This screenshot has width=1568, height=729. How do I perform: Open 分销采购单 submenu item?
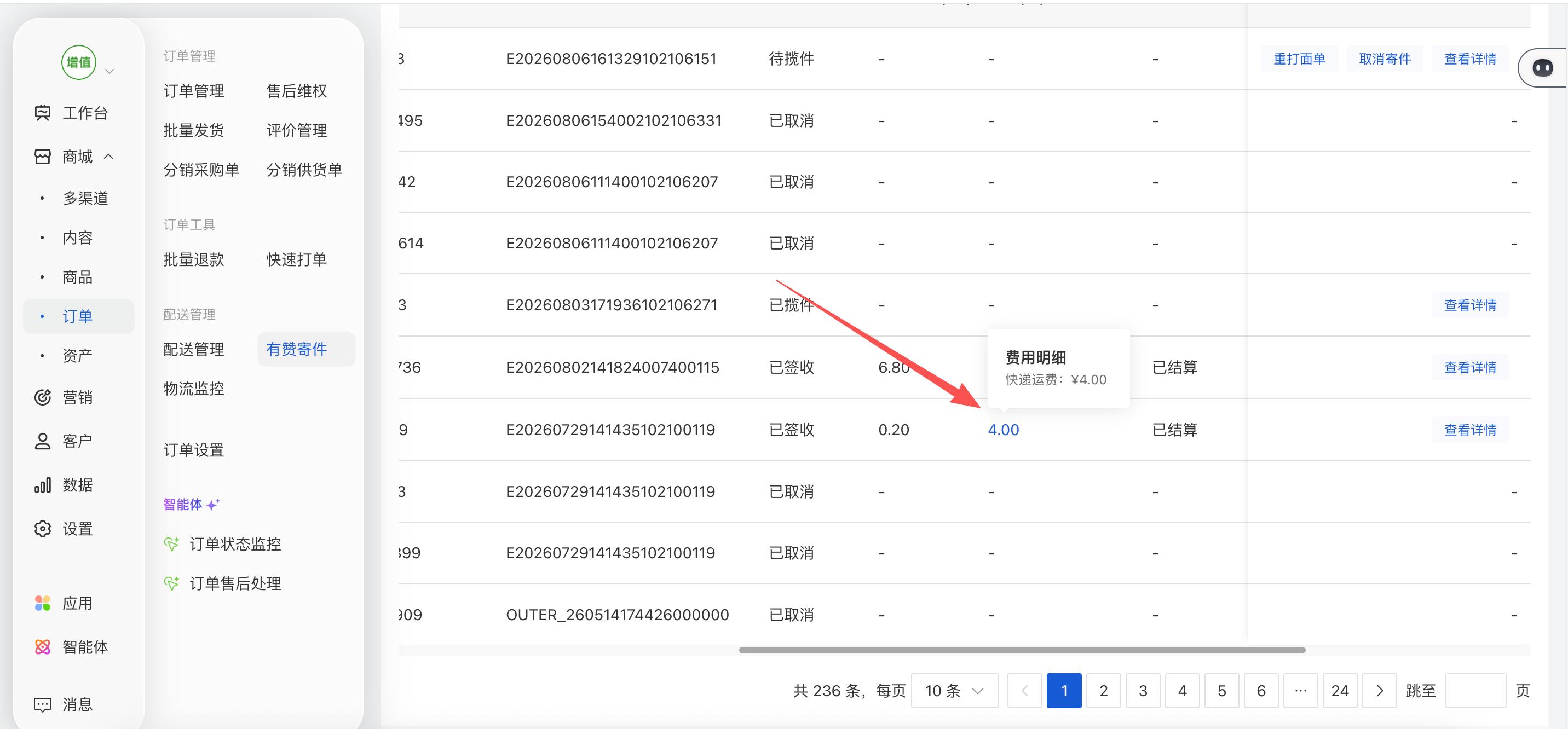point(201,170)
